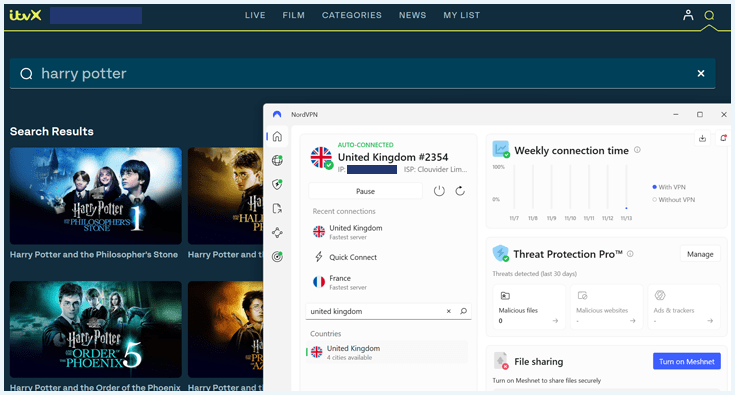Image resolution: width=735 pixels, height=395 pixels.
Task: Click the File sharing card icon
Action: pos(501,361)
